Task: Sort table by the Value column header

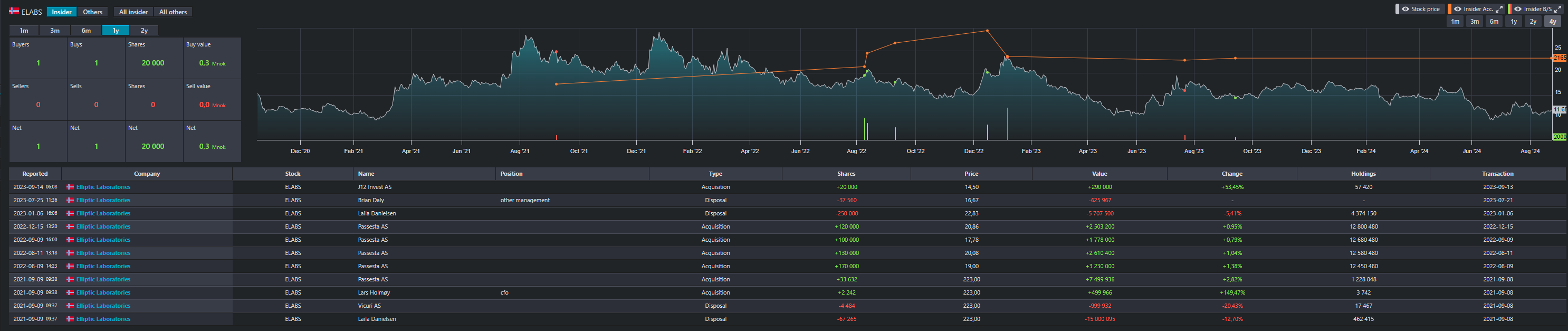Action: point(1099,174)
